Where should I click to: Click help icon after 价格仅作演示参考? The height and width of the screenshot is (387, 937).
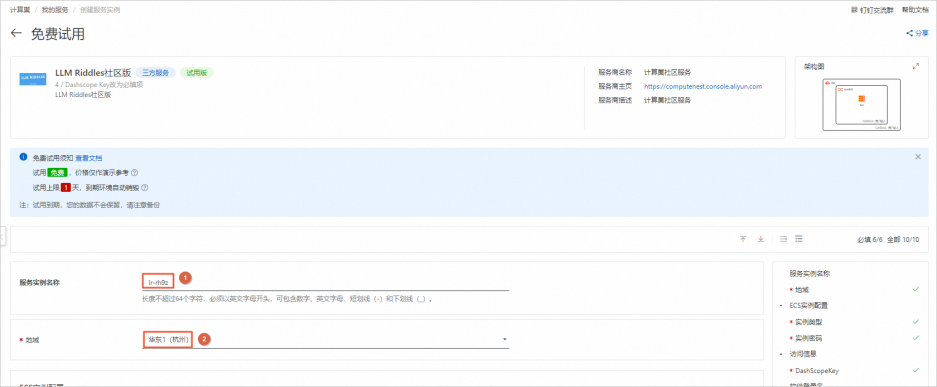click(x=134, y=173)
